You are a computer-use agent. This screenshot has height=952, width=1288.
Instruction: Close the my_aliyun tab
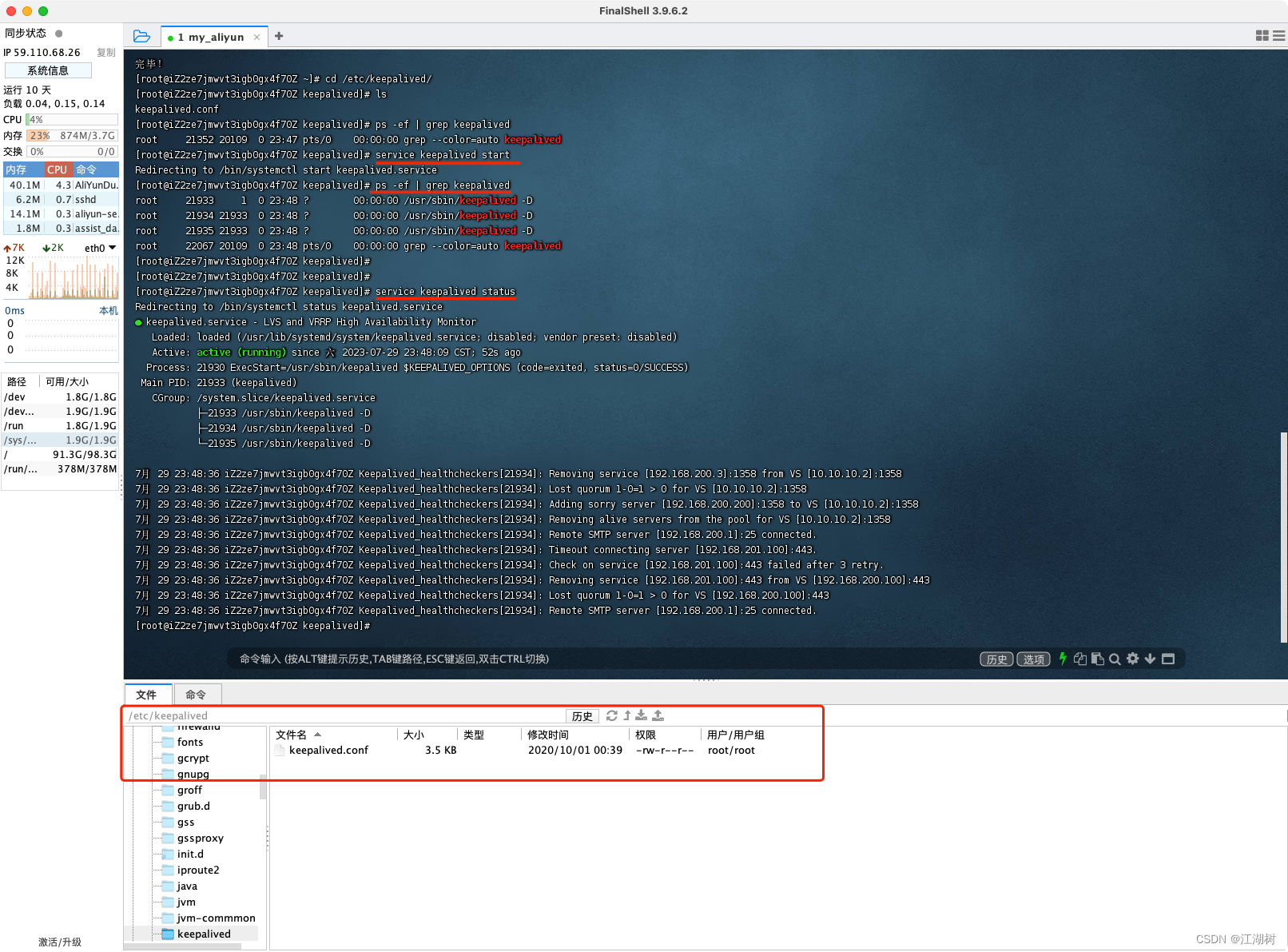point(256,37)
